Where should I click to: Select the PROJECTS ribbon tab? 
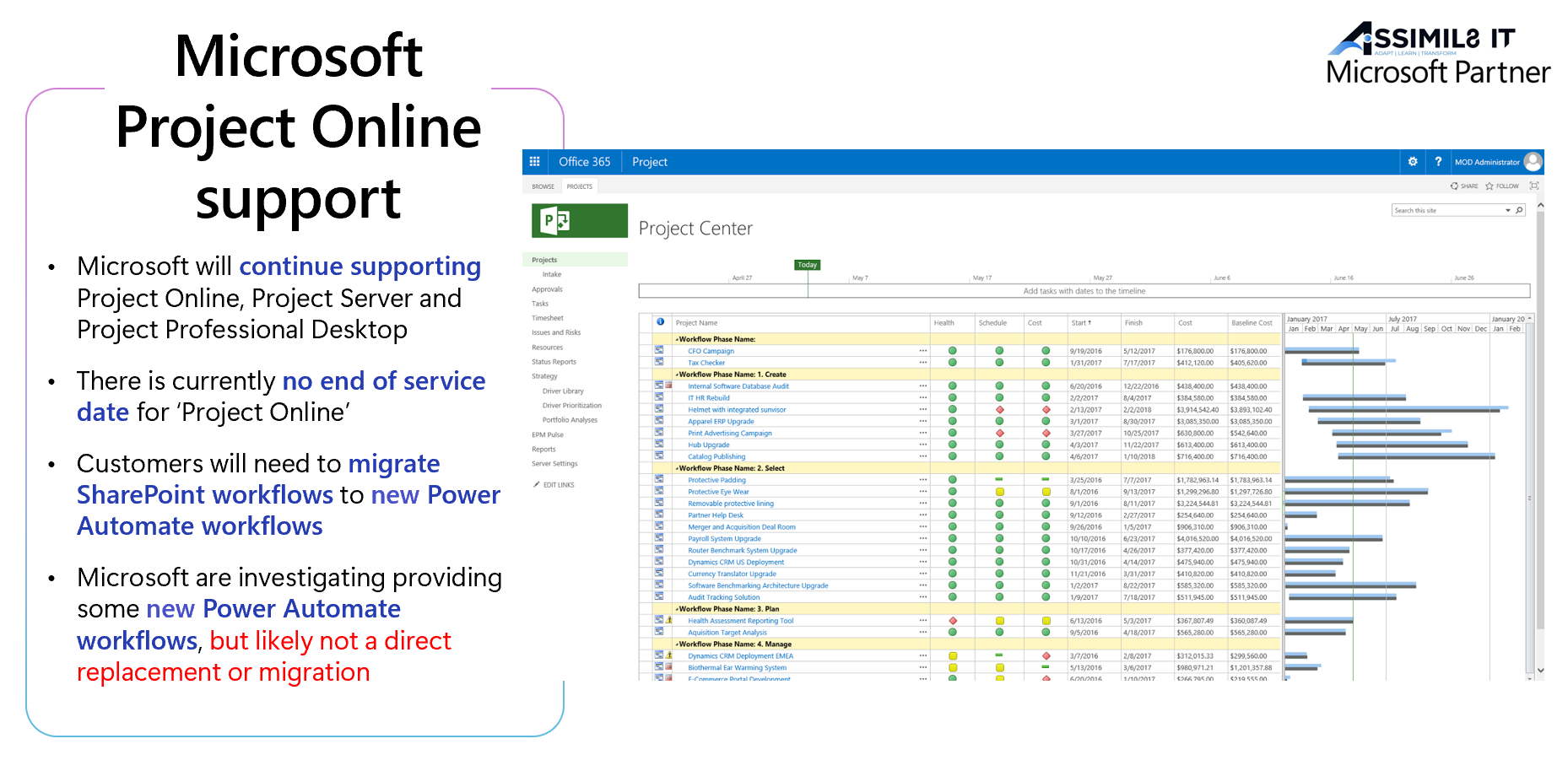pyautogui.click(x=579, y=186)
